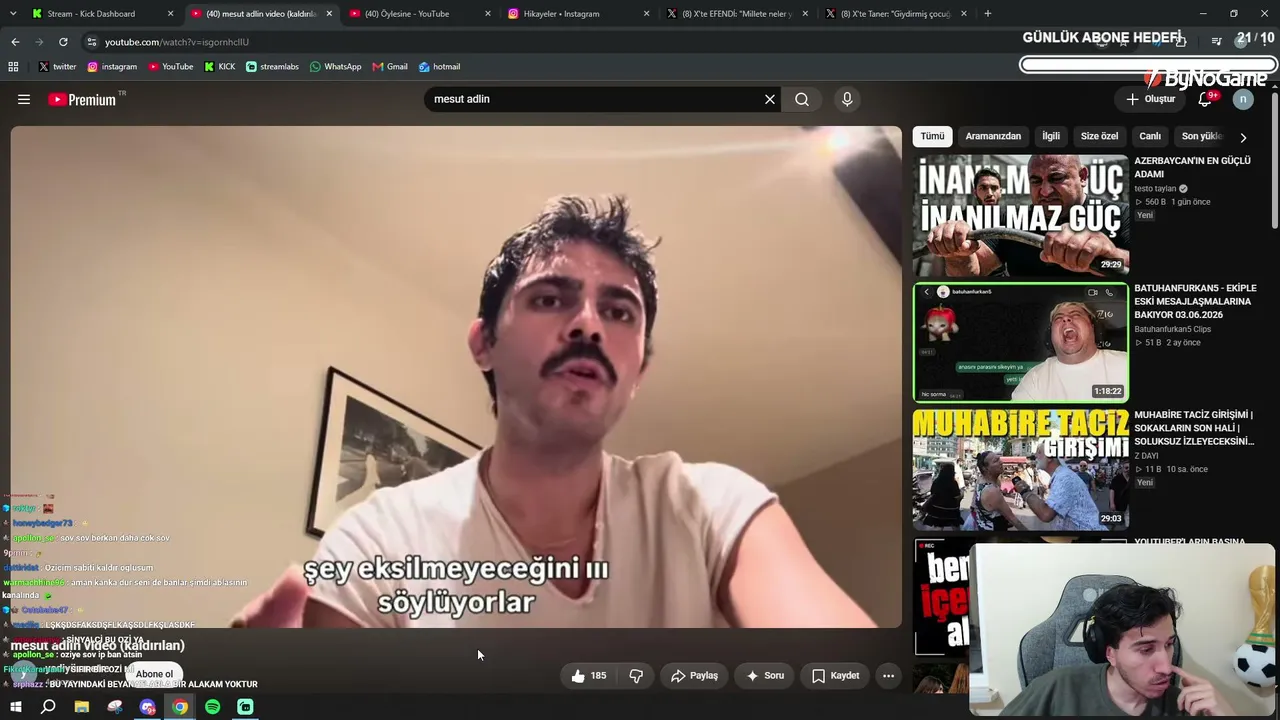Open the Windows Start menu
This screenshot has height=720, width=1280.
click(15, 707)
